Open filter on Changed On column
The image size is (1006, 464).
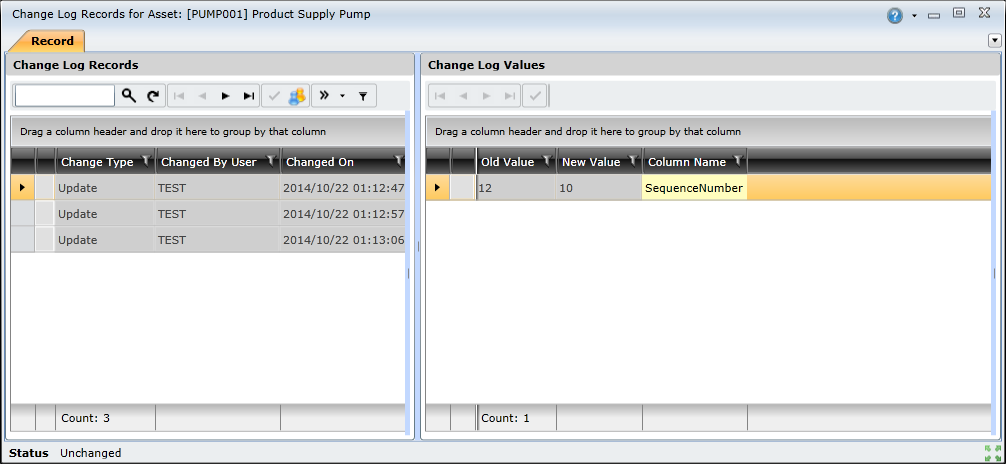[399, 161]
